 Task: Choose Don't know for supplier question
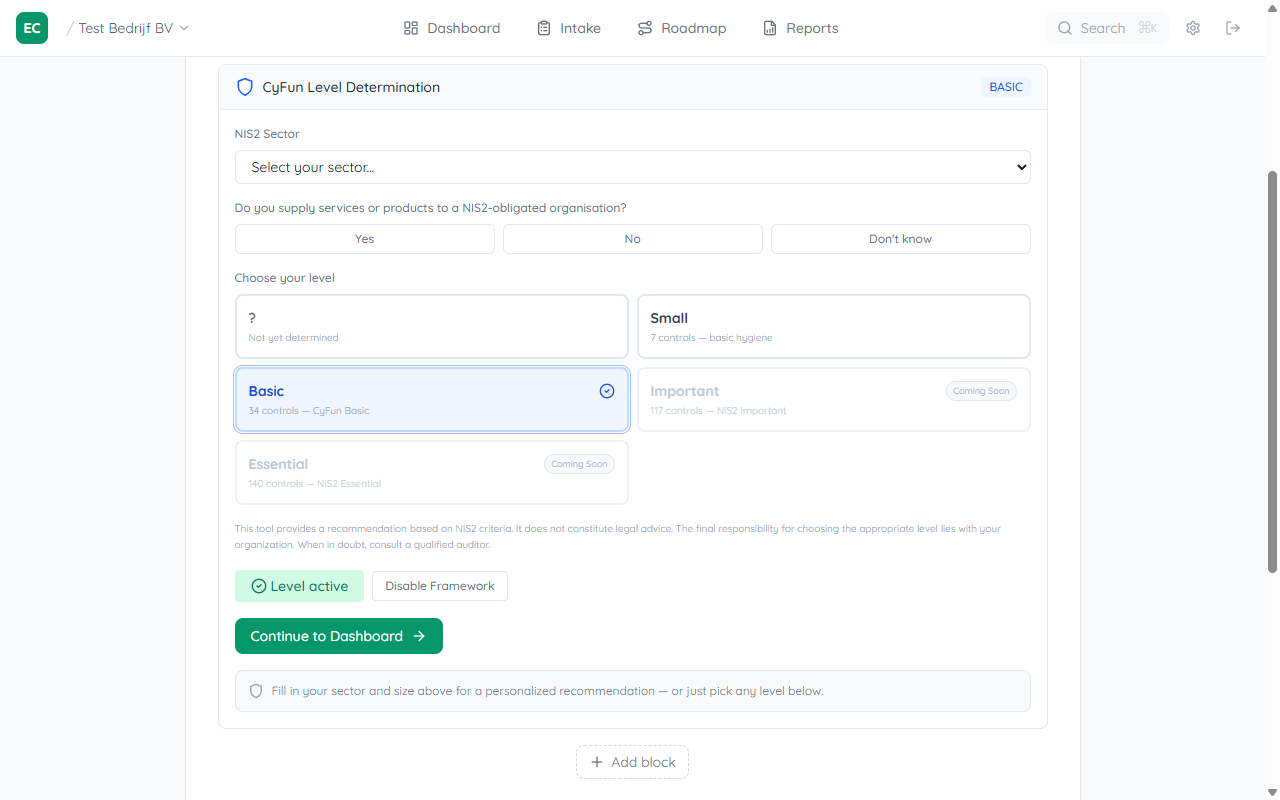pyautogui.click(x=900, y=239)
